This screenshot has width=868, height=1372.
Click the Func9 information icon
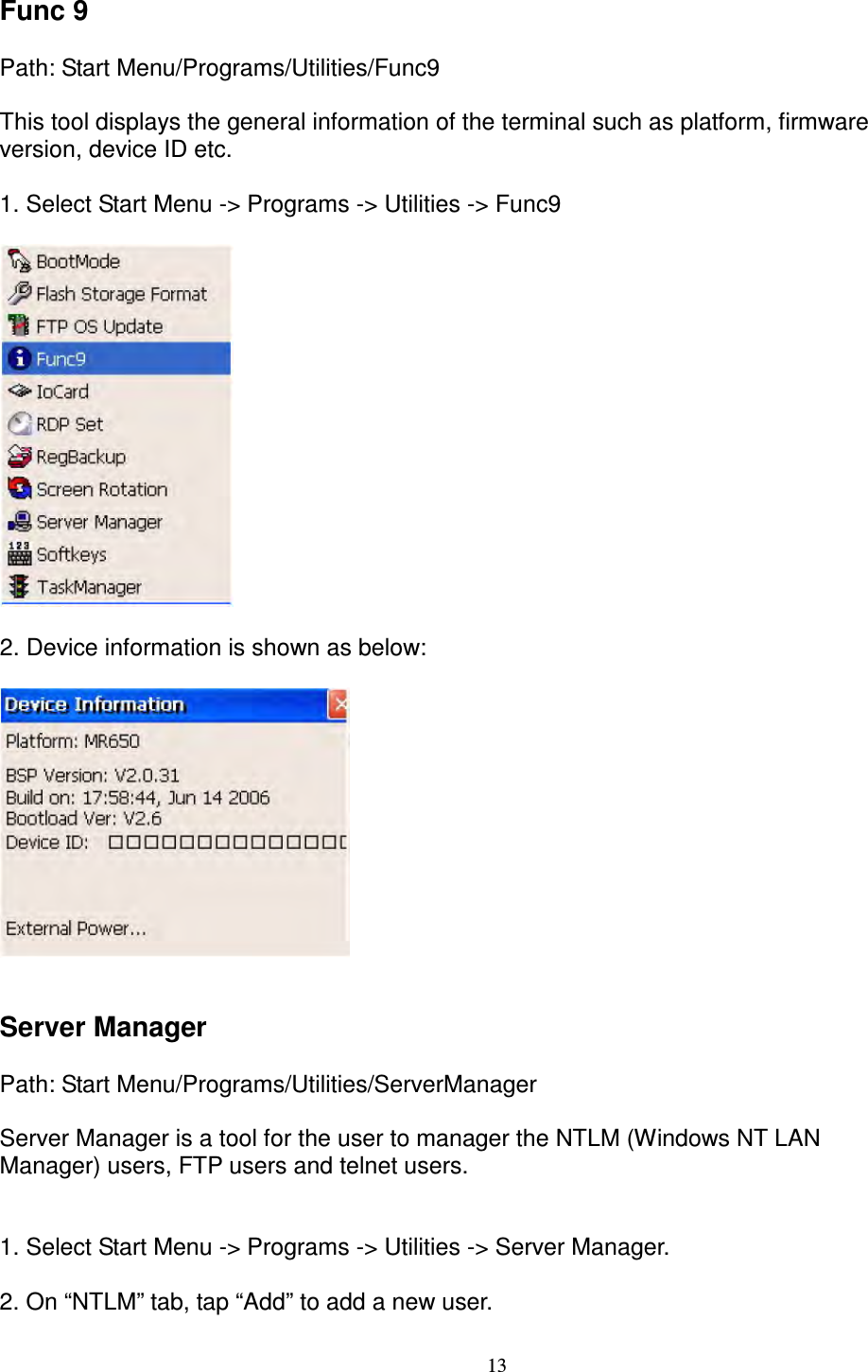(21, 358)
